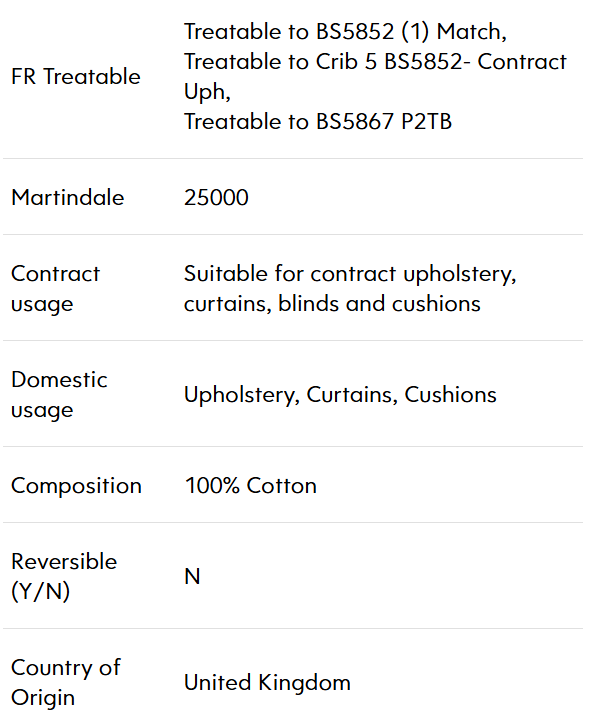Click the Composition label
Screen dimensions: 607x710
pos(76,486)
